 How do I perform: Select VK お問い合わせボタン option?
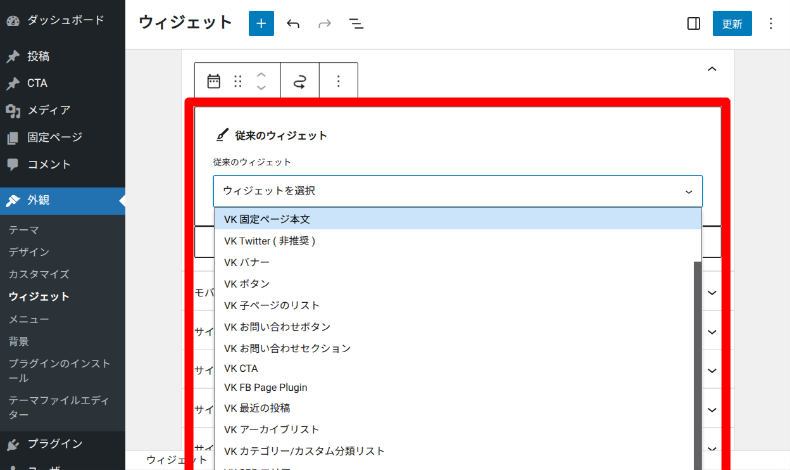point(454,327)
